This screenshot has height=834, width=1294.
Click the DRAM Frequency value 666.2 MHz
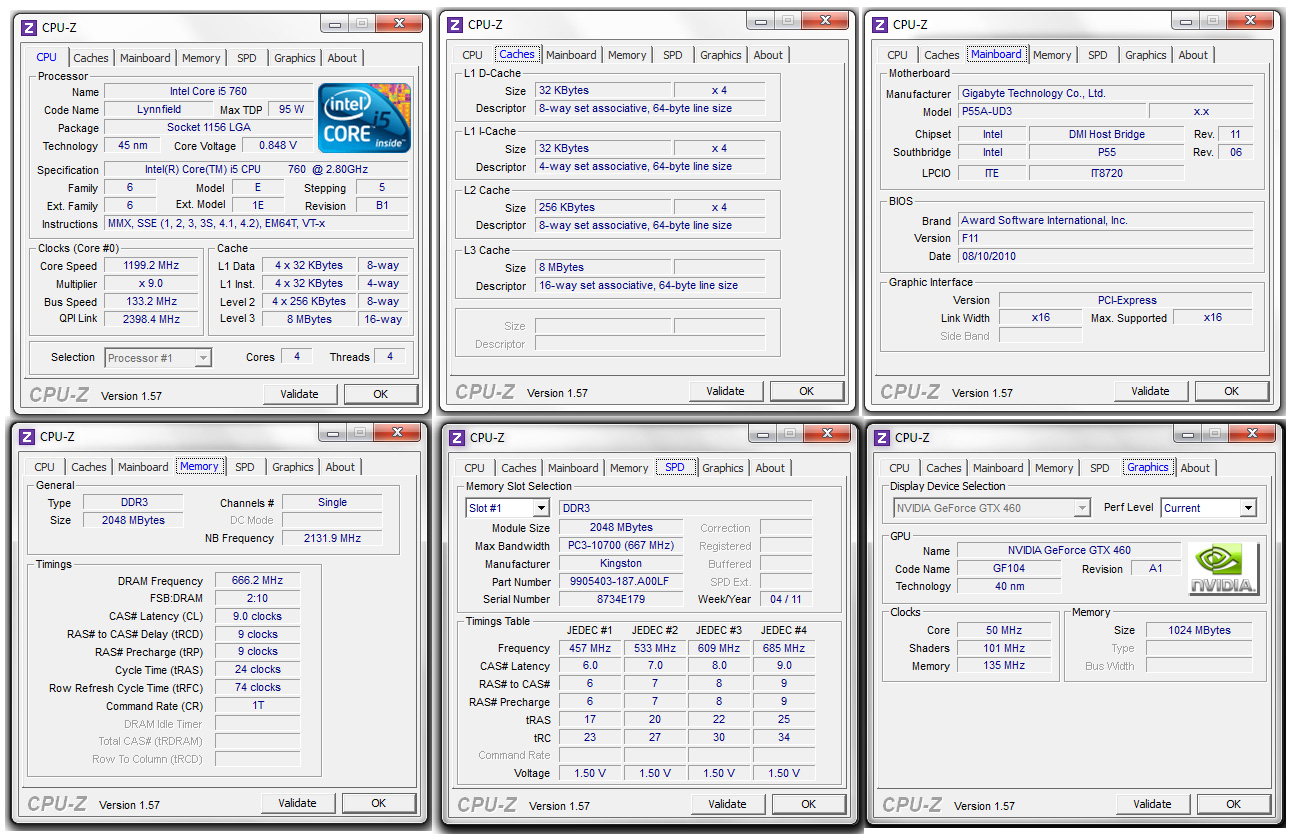tap(257, 580)
